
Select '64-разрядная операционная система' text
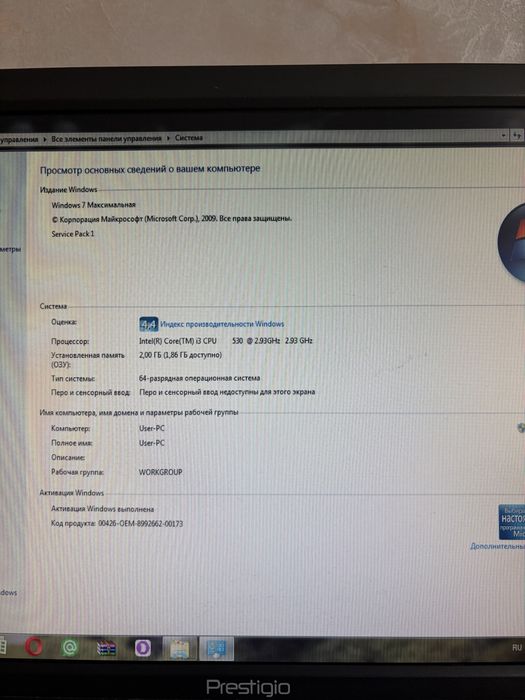click(200, 378)
